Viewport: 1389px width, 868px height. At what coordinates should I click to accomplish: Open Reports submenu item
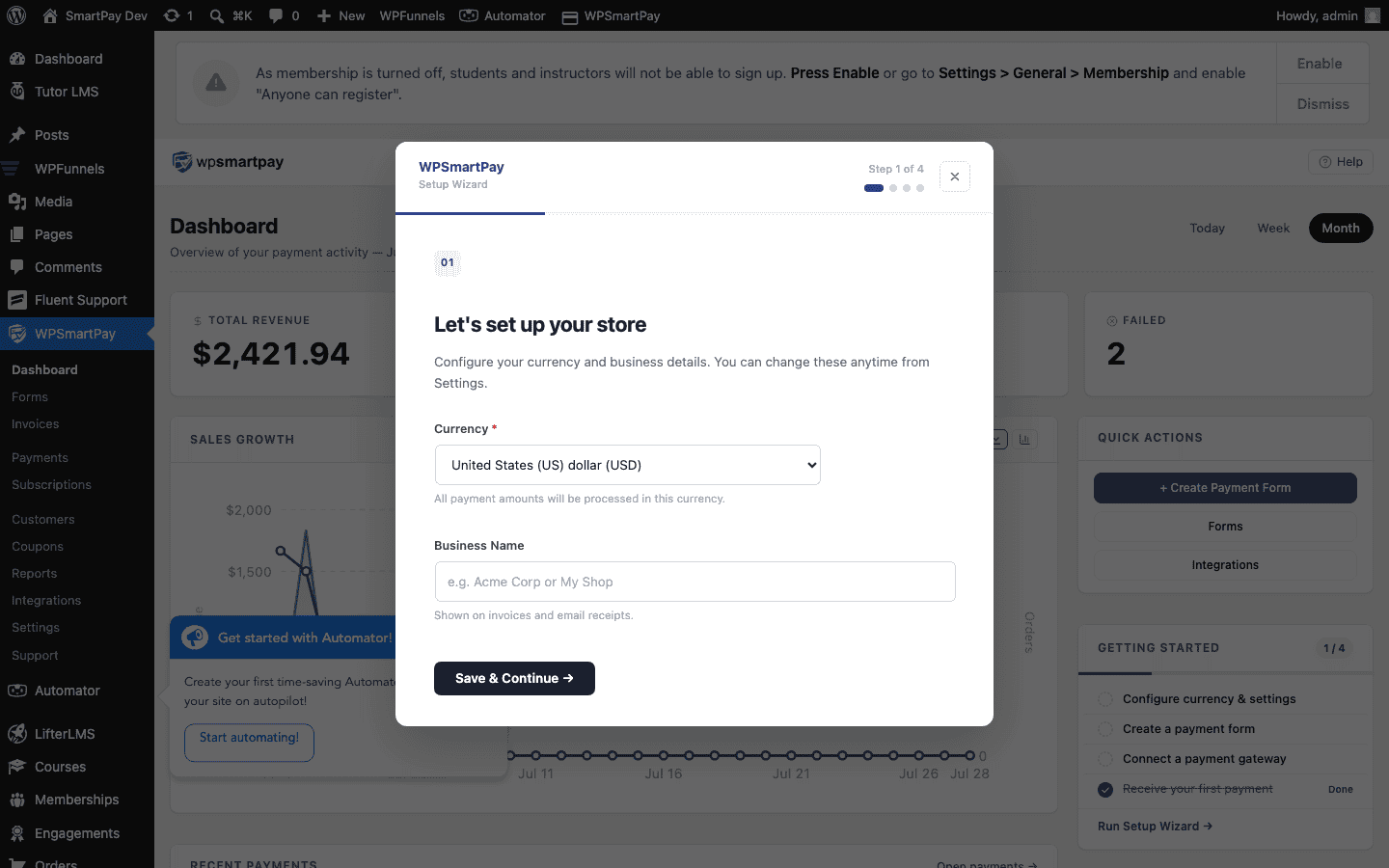(x=35, y=574)
